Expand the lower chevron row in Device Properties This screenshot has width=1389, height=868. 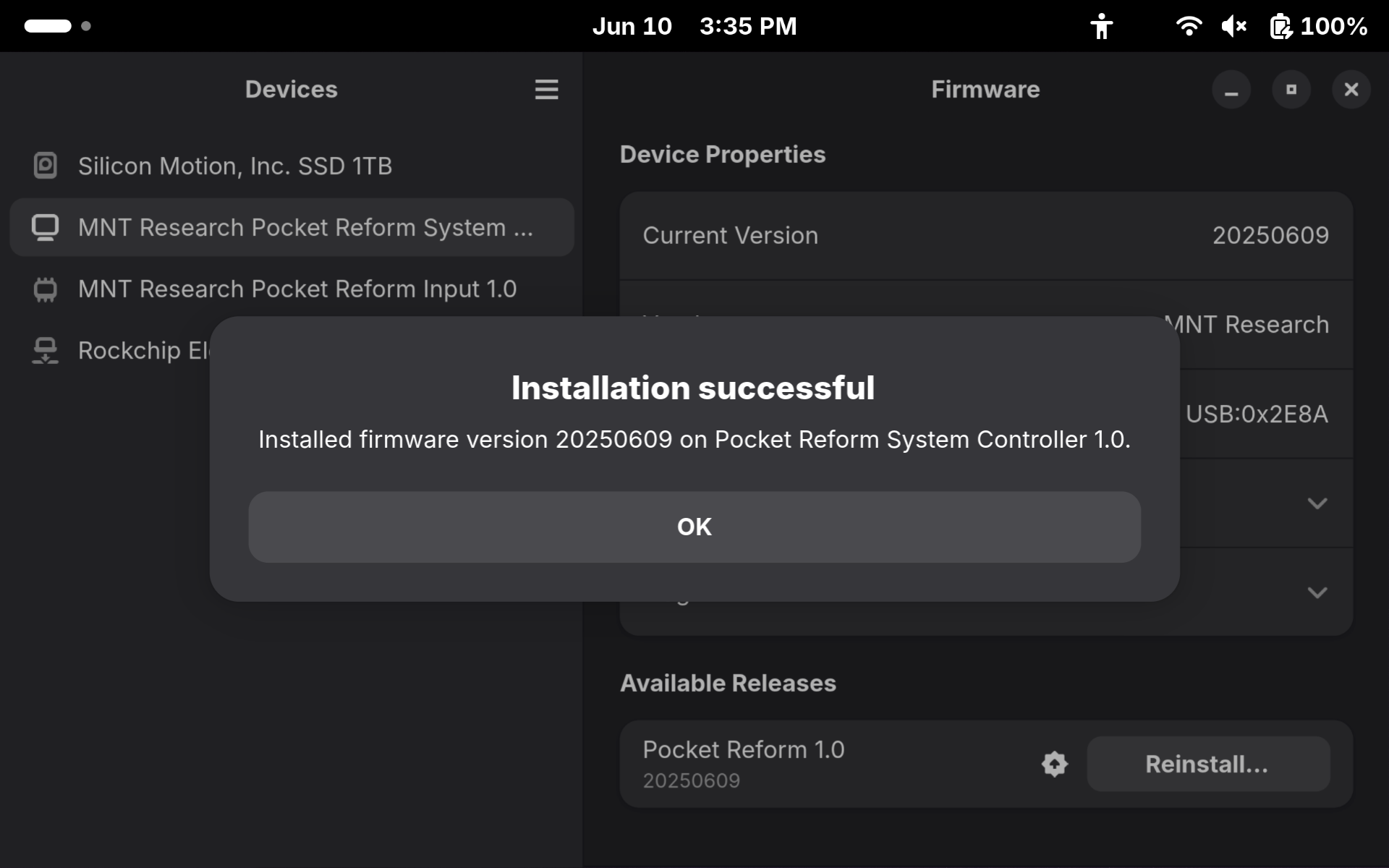click(x=1317, y=592)
